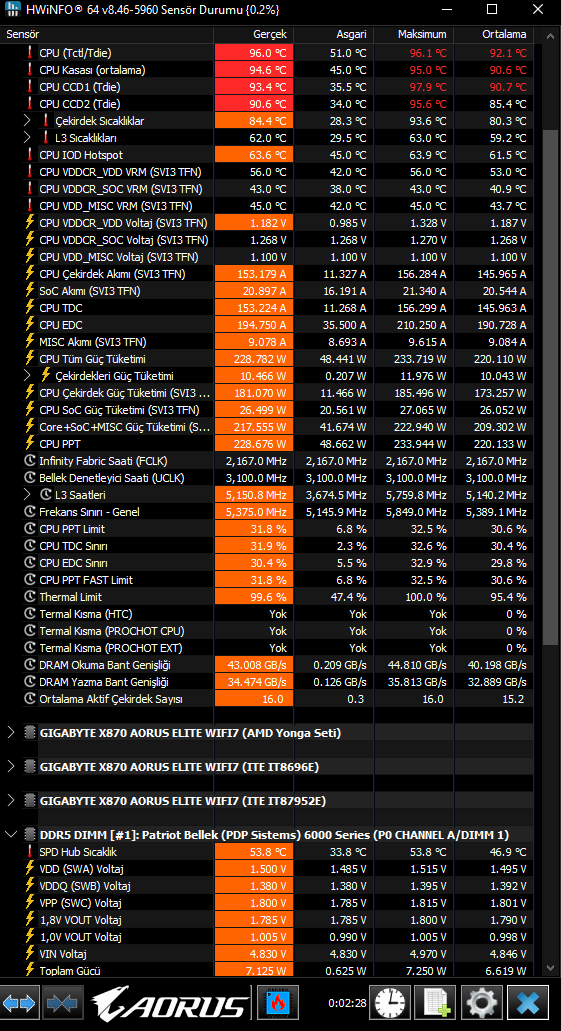The width and height of the screenshot is (561, 1031).
Task: Click clock icon of Thermal Limit row
Action: pos(30,597)
